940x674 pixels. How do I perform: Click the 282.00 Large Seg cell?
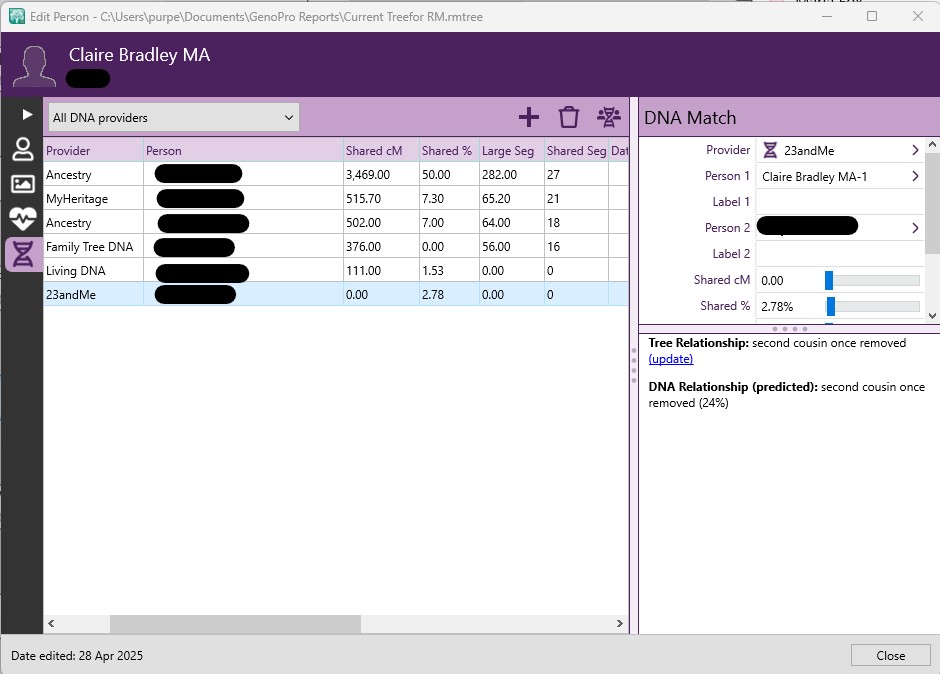(511, 174)
